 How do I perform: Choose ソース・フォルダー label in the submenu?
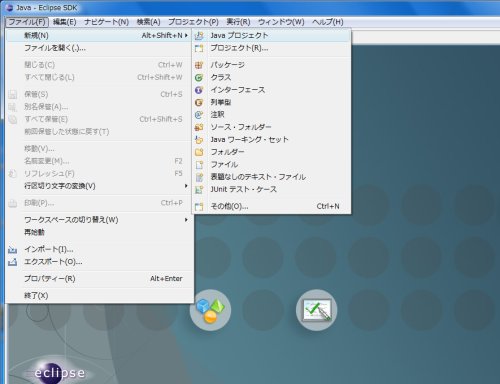click(241, 127)
